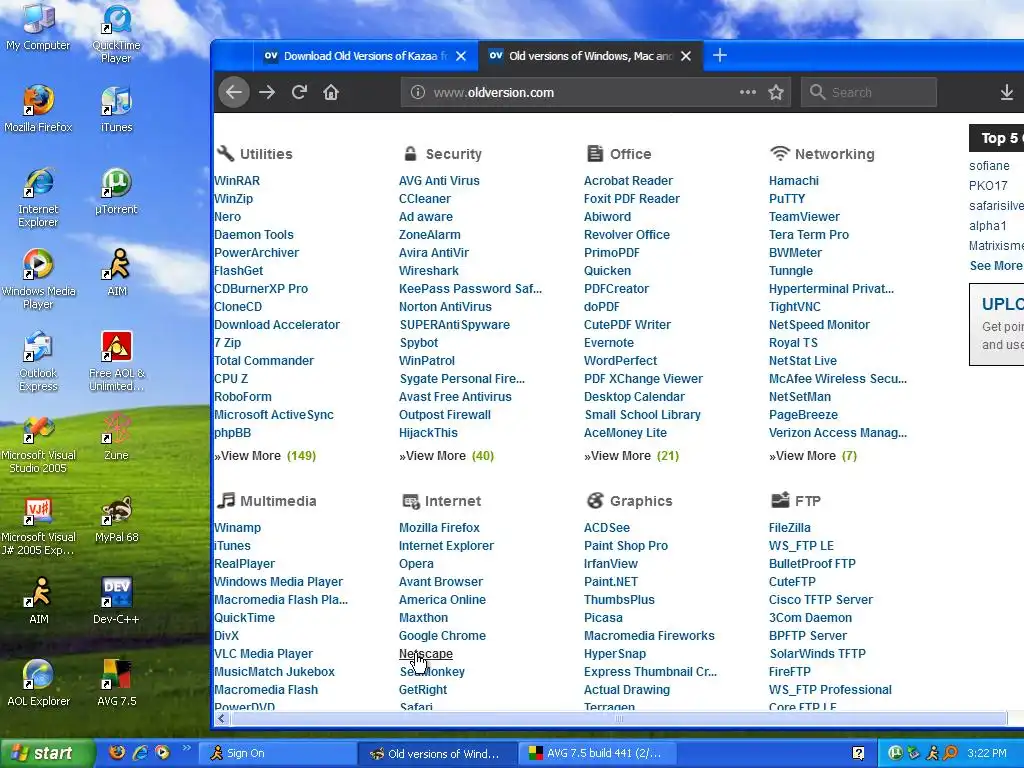Open the help question mark tray icon
1024x768 pixels.
pyautogui.click(x=858, y=753)
